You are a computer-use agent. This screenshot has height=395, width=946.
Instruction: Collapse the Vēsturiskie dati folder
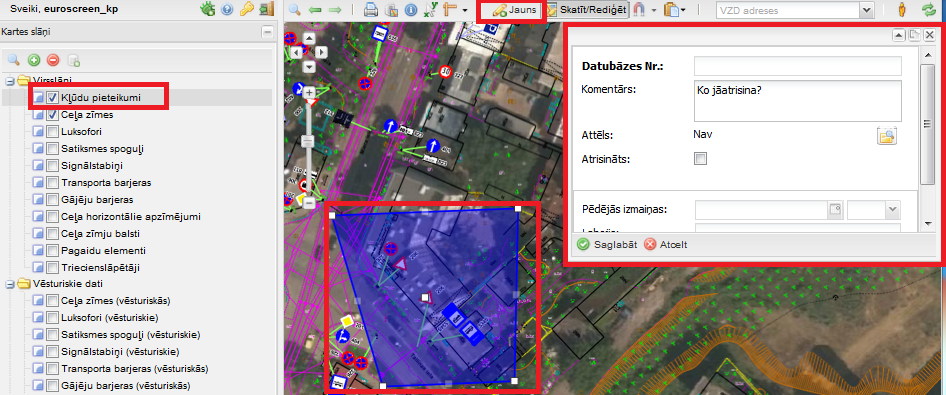pos(9,283)
